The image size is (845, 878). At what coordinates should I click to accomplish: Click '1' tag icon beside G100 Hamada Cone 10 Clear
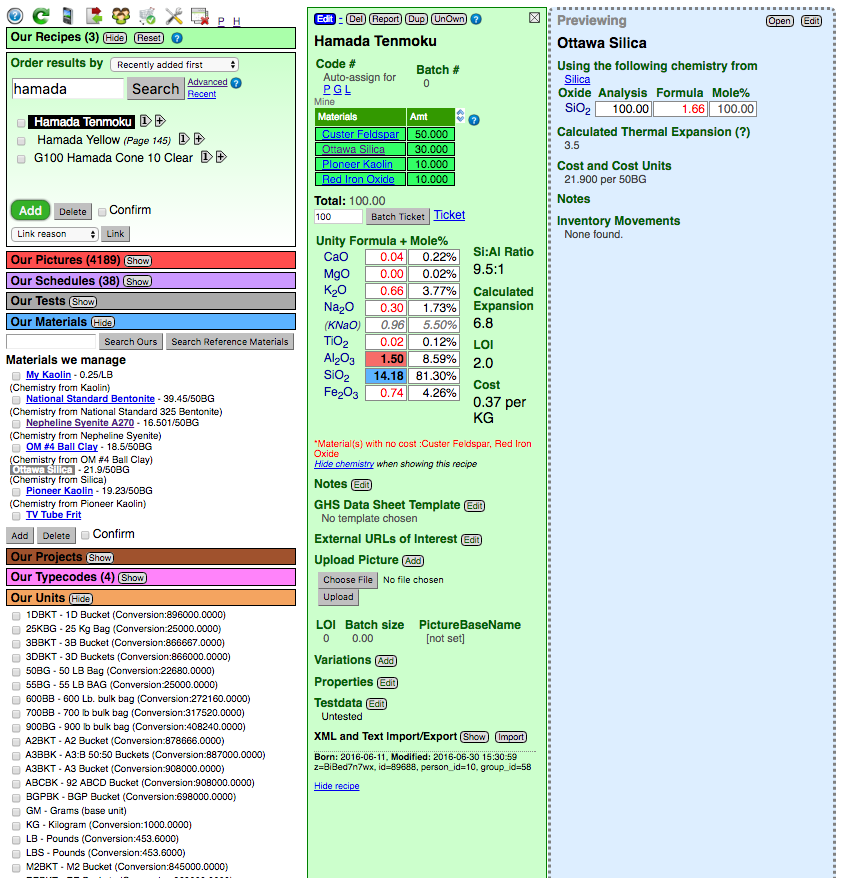pos(206,157)
